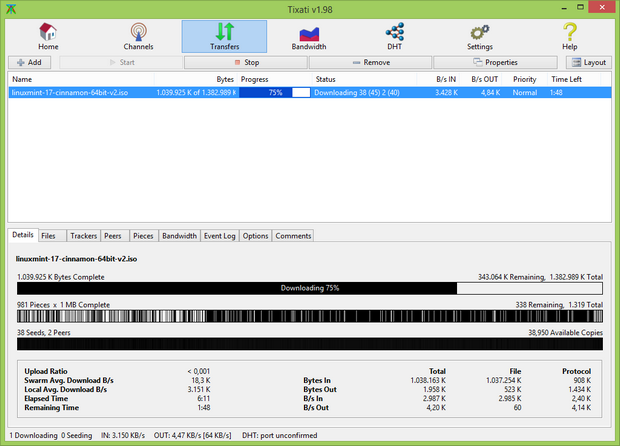Sort by the B/s IN column header
Image resolution: width=620 pixels, height=446 pixels.
[438, 79]
